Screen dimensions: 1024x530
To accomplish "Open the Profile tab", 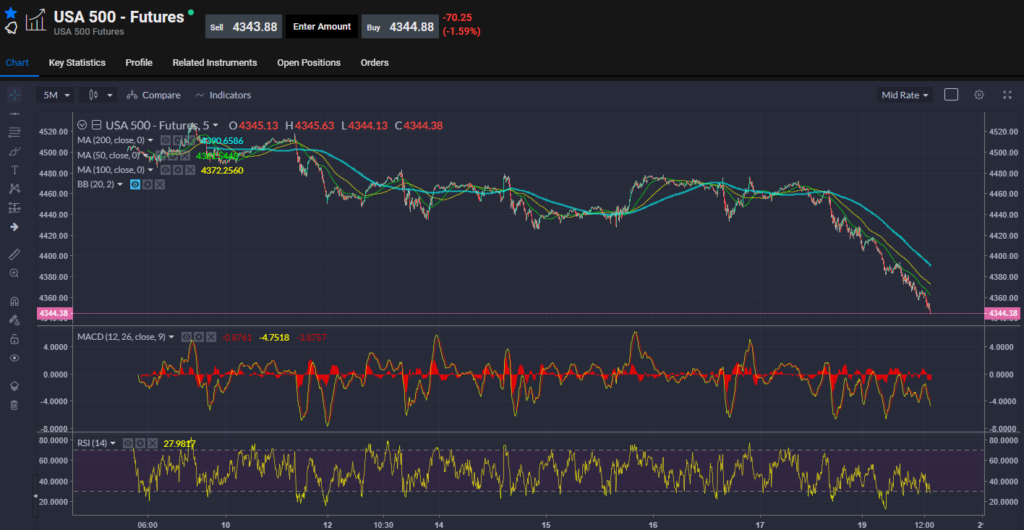I will pyautogui.click(x=139, y=63).
